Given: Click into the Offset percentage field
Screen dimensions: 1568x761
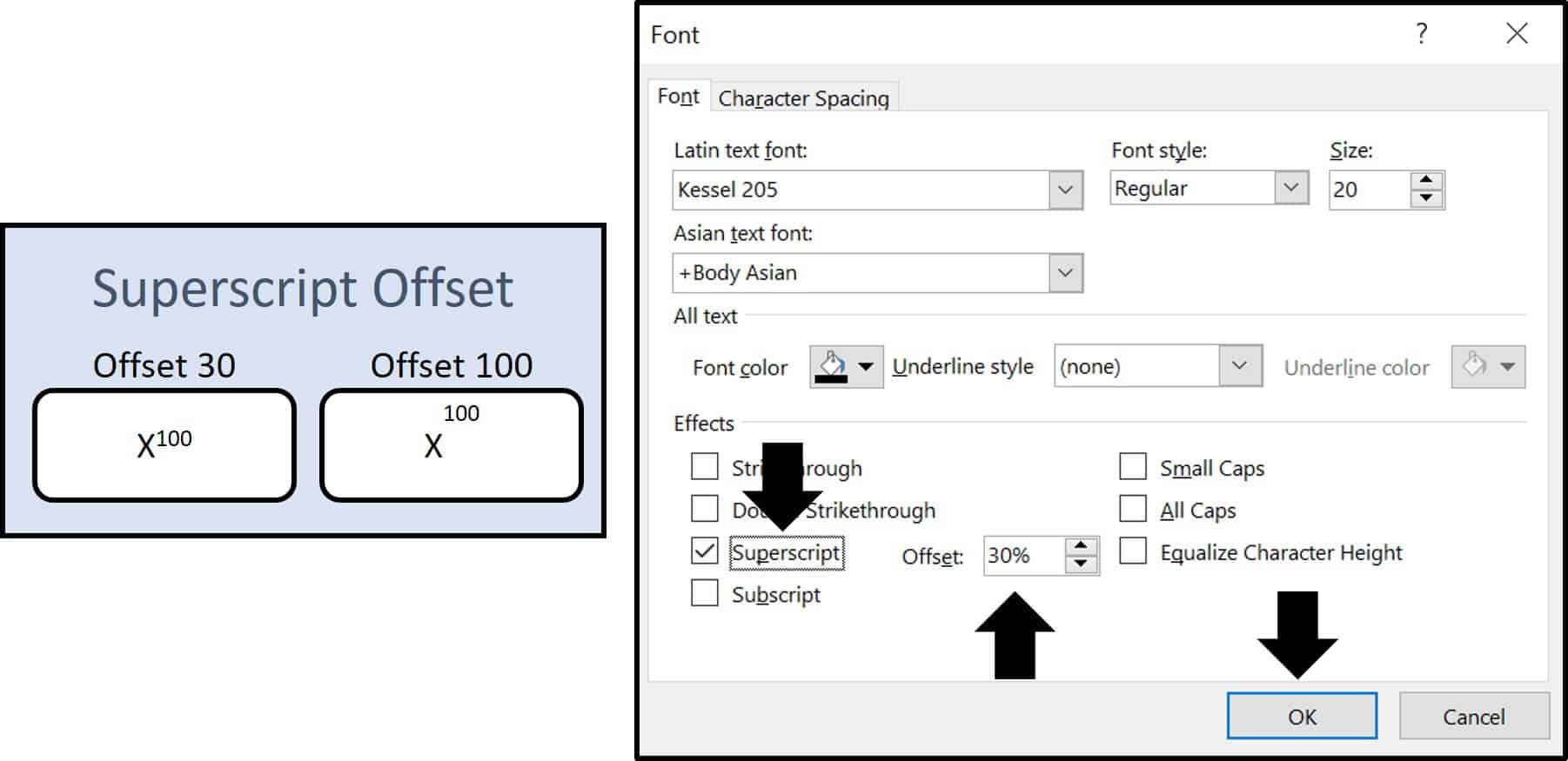Looking at the screenshot, I should [1022, 555].
